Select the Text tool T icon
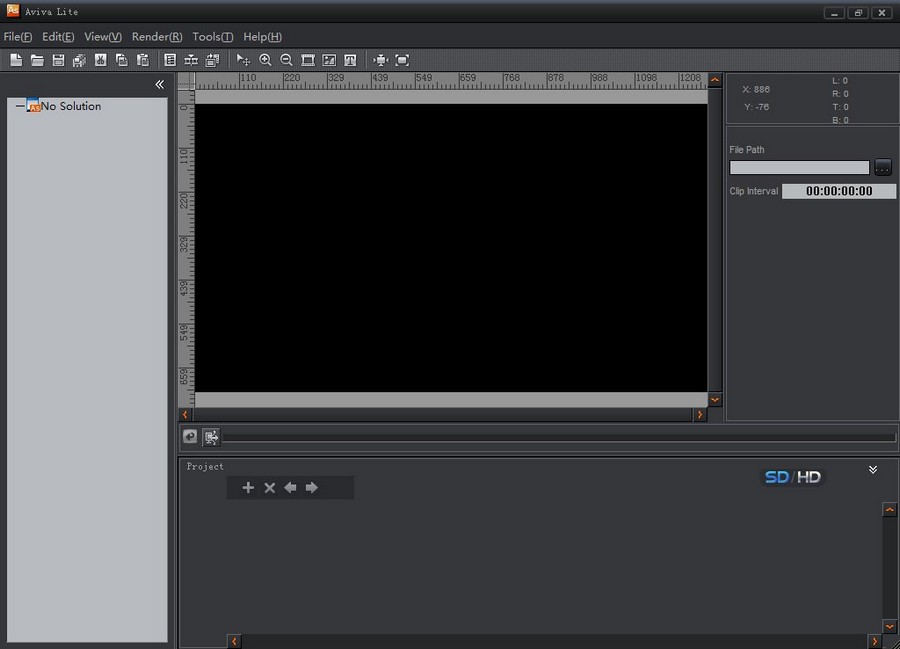 [x=350, y=60]
